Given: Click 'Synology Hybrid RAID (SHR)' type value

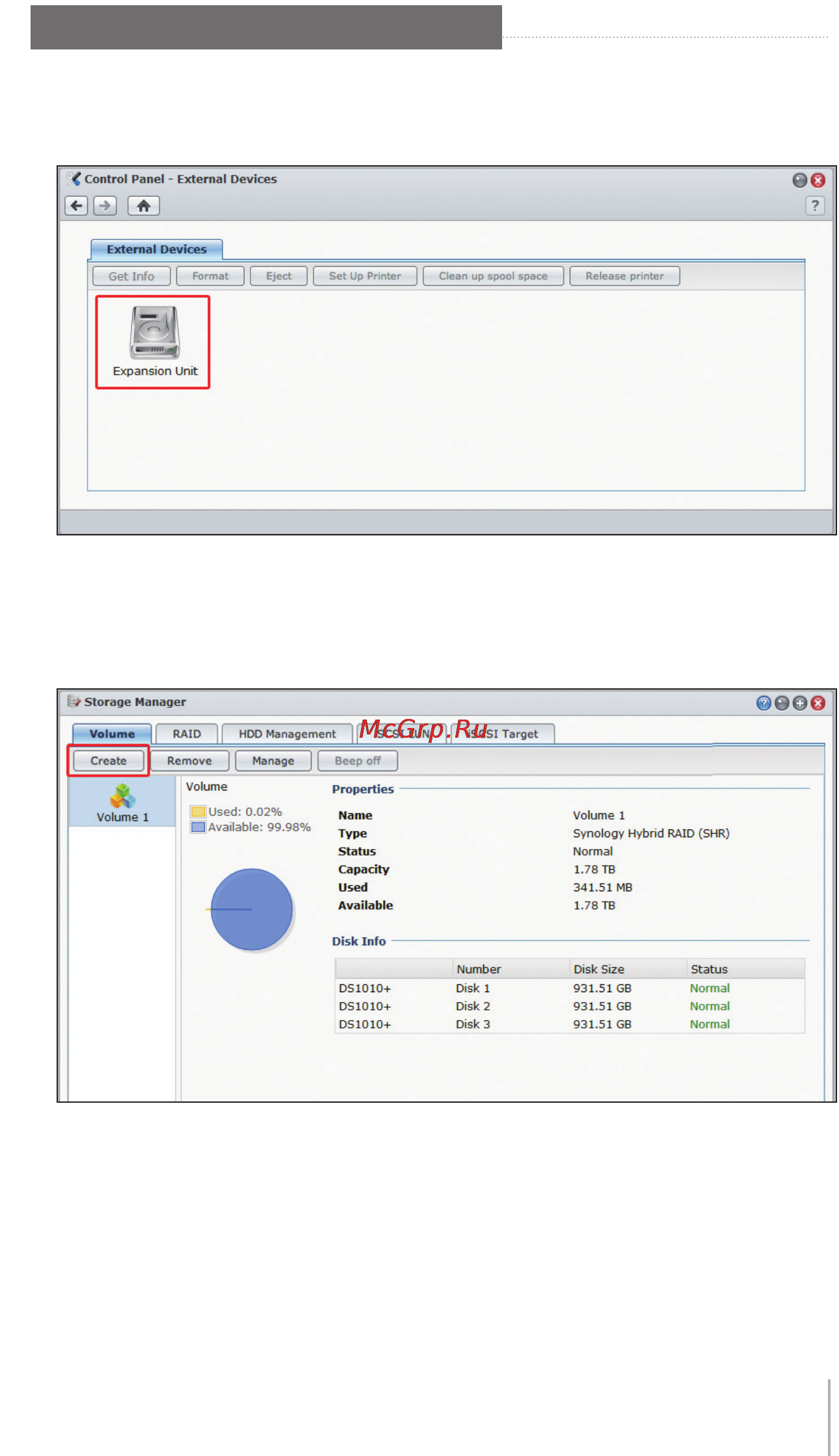Looking at the screenshot, I should coord(651,833).
